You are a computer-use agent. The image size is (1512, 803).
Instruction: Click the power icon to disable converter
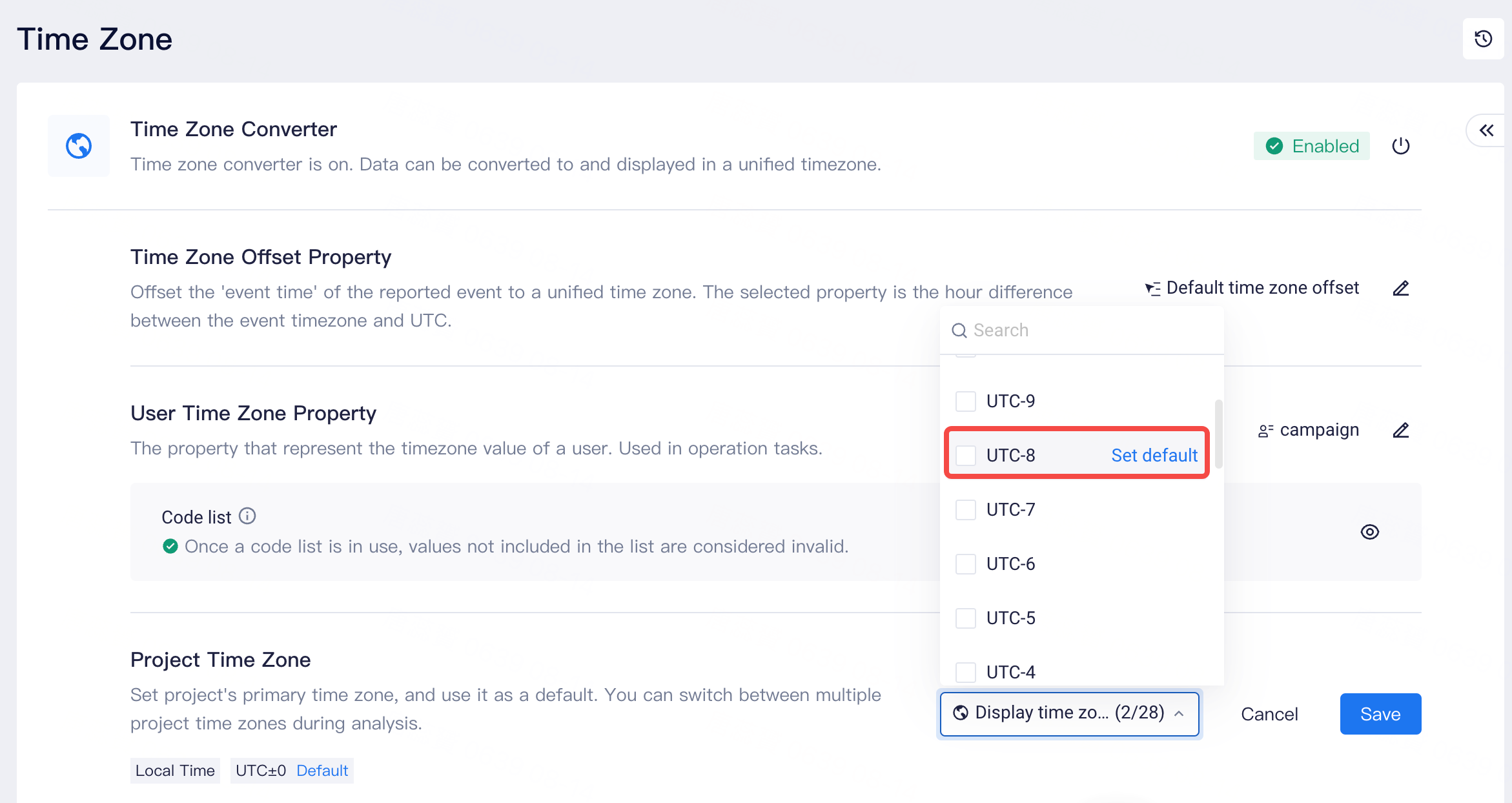pos(1400,146)
